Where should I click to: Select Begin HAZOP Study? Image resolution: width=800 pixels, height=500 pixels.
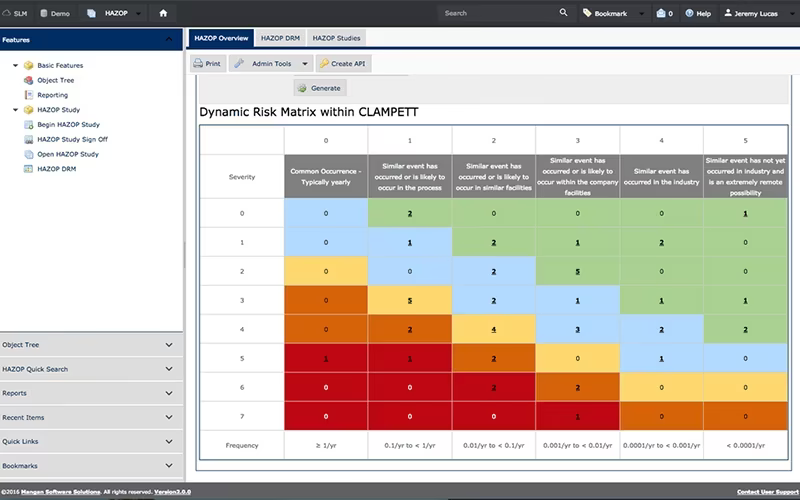pyautogui.click(x=68, y=124)
